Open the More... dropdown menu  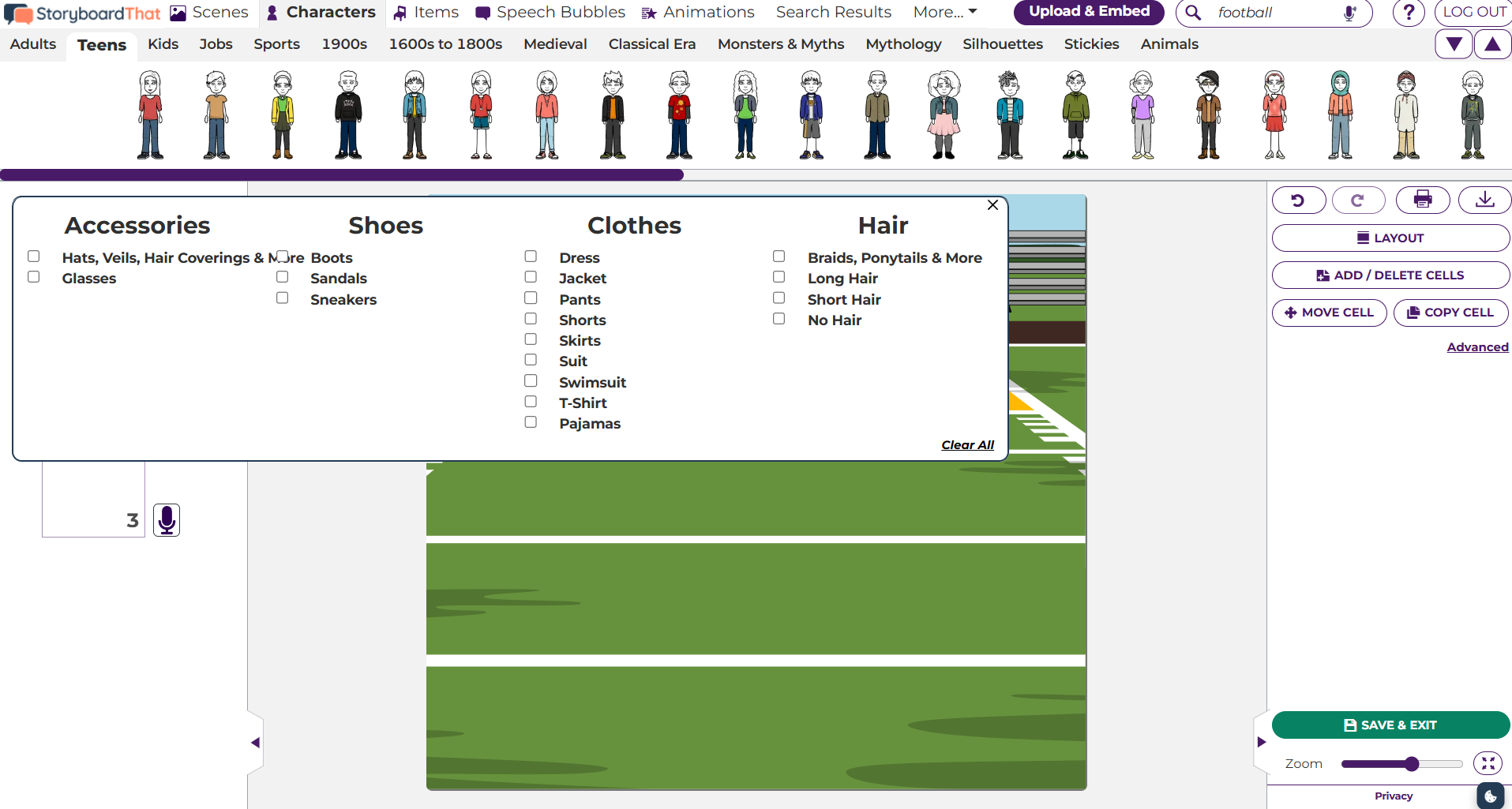coord(945,12)
